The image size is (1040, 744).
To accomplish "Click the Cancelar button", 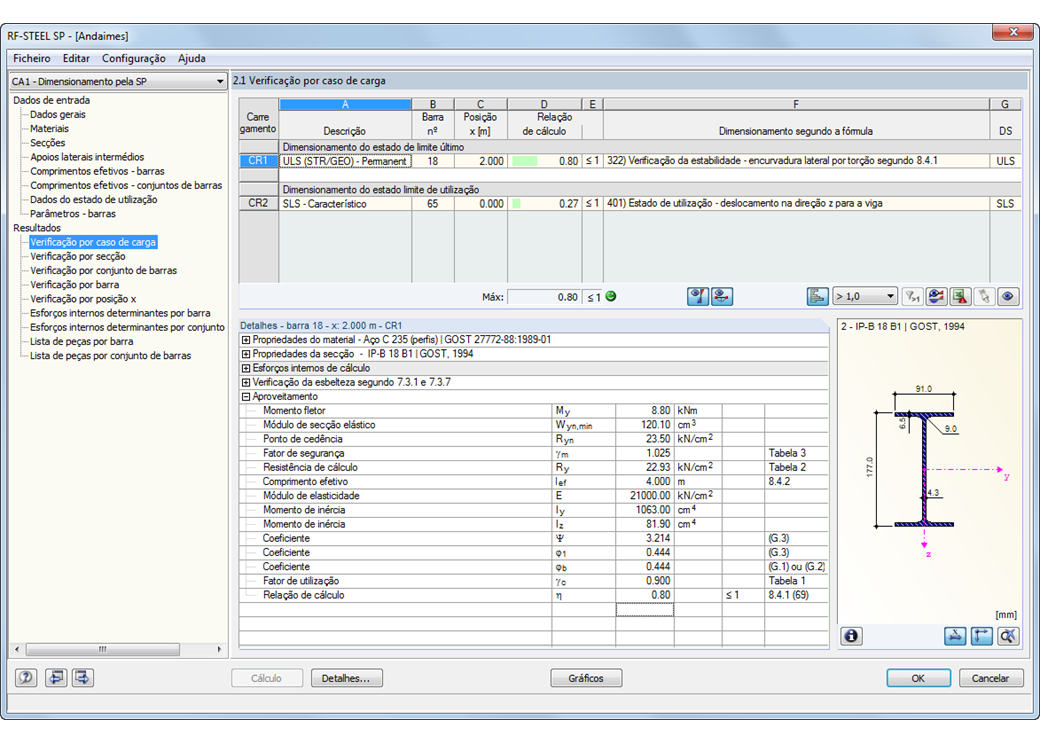I will coord(991,678).
